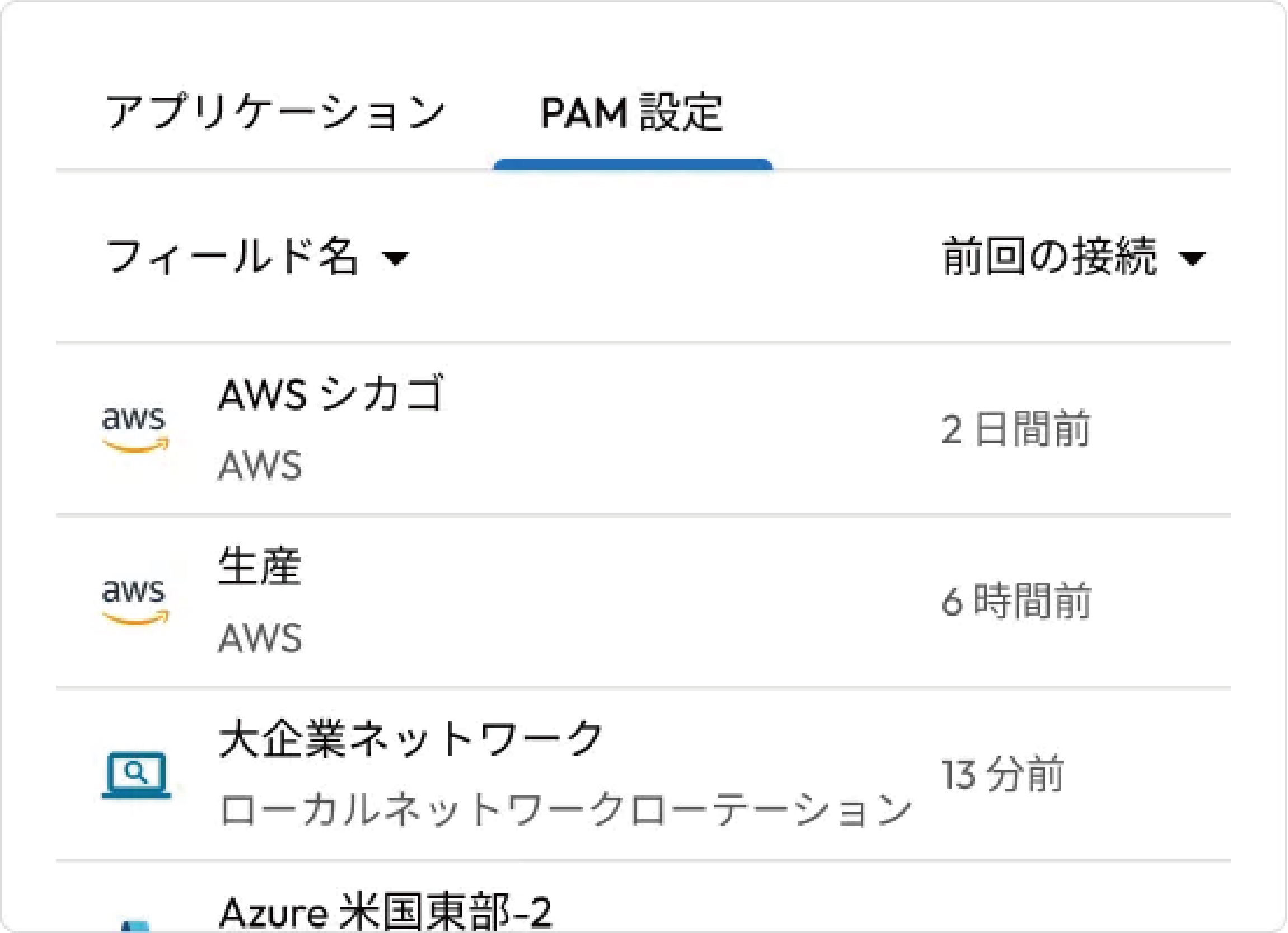This screenshot has width=1288, height=933.
Task: Expand the 前回の接続 dropdown arrow
Action: [x=1192, y=259]
